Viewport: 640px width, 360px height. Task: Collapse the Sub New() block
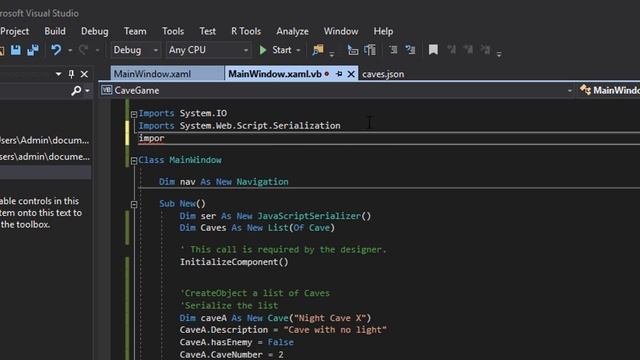(x=134, y=204)
